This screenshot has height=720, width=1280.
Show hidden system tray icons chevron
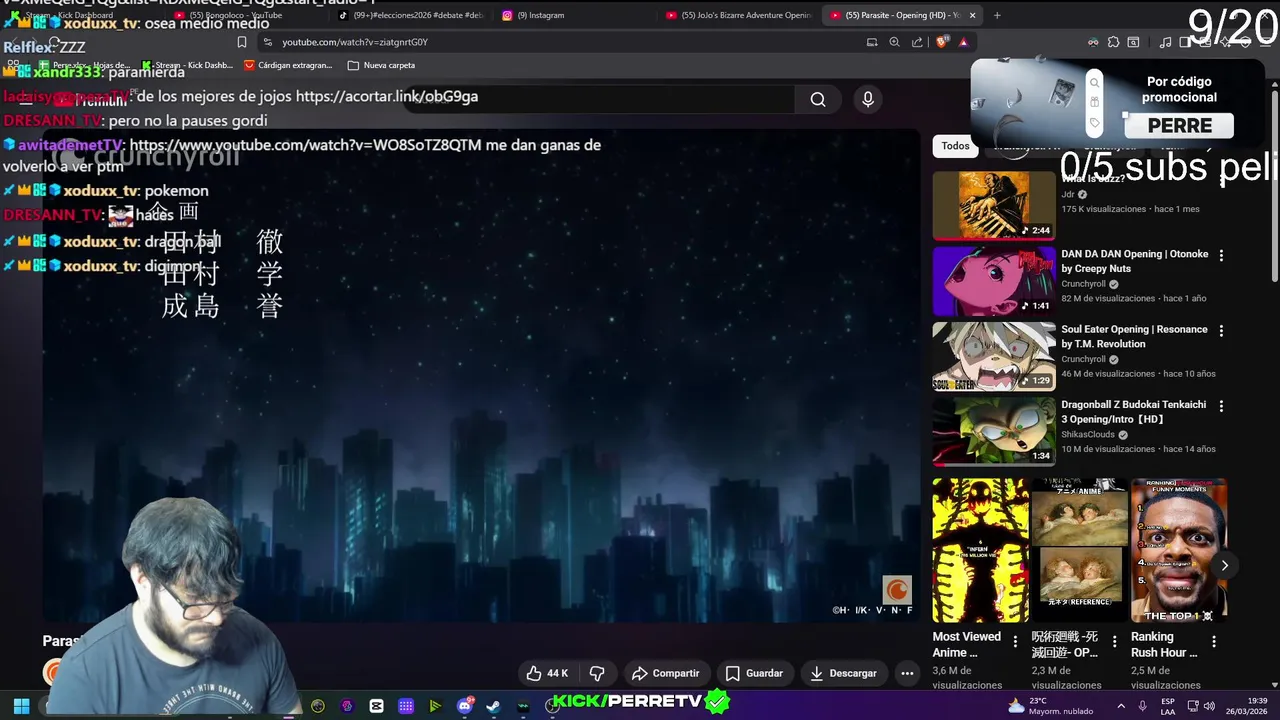[x=1120, y=706]
